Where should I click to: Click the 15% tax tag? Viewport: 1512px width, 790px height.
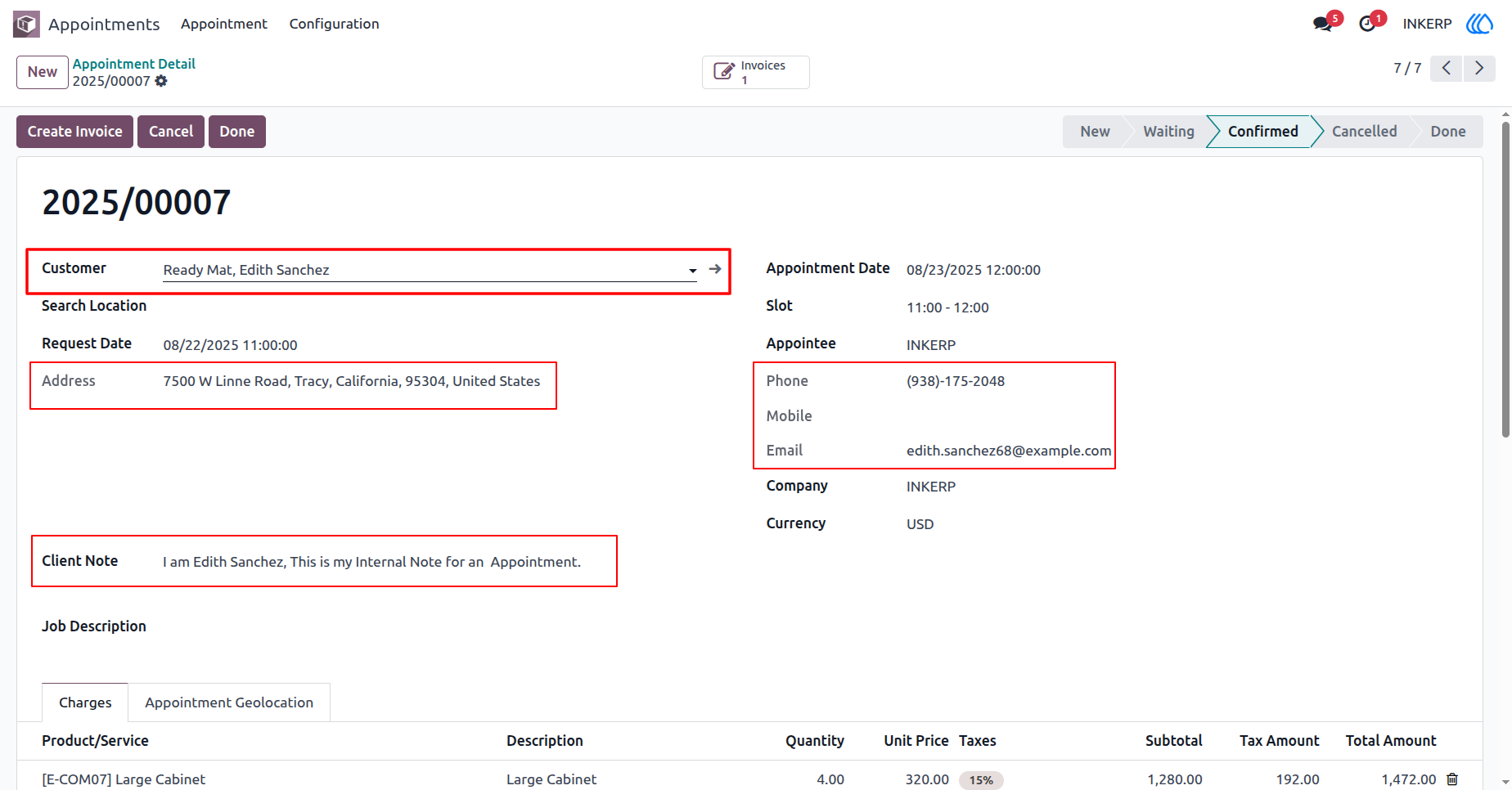point(981,780)
